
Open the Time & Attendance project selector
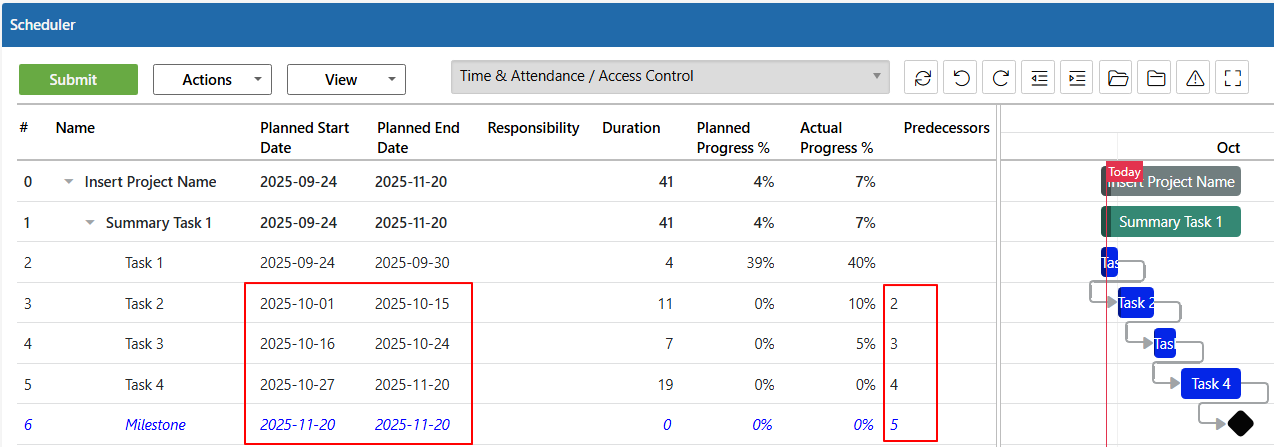pos(670,77)
